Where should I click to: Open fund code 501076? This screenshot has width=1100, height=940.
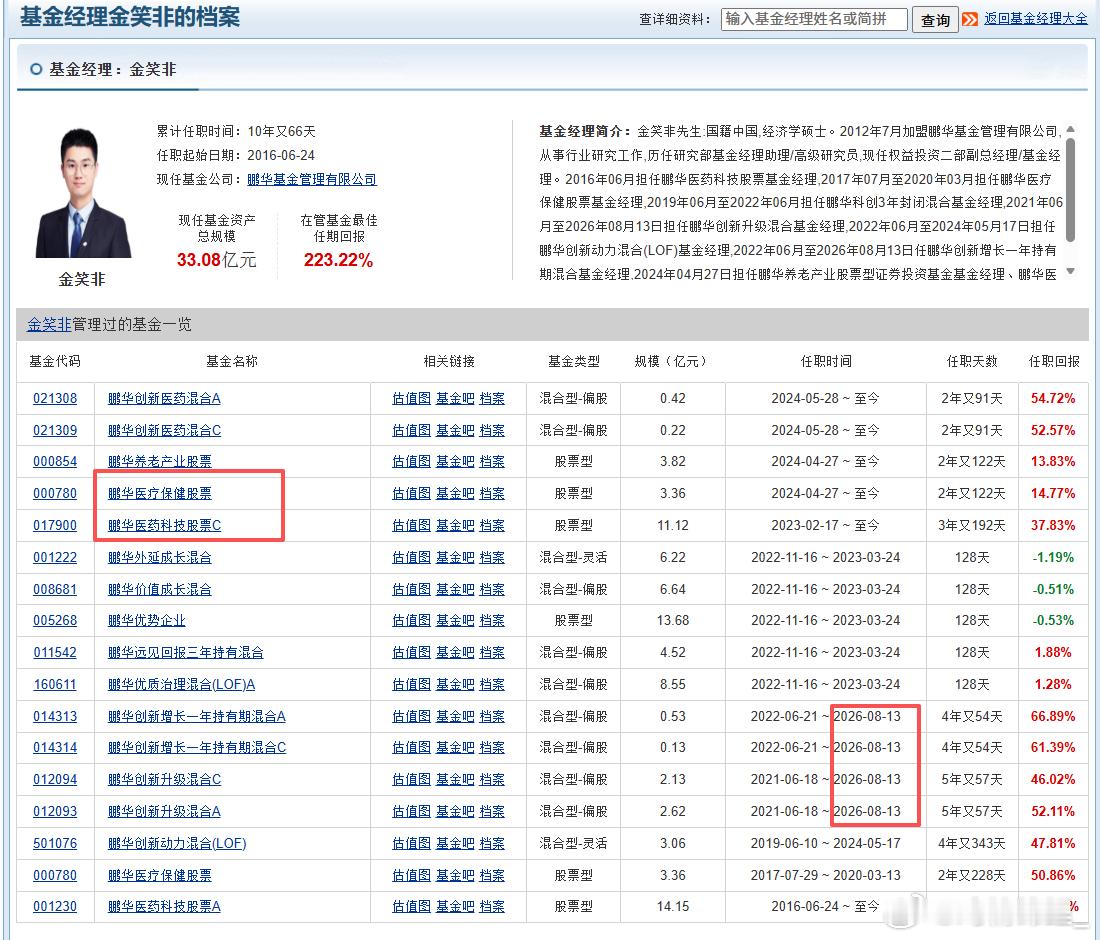pos(55,843)
